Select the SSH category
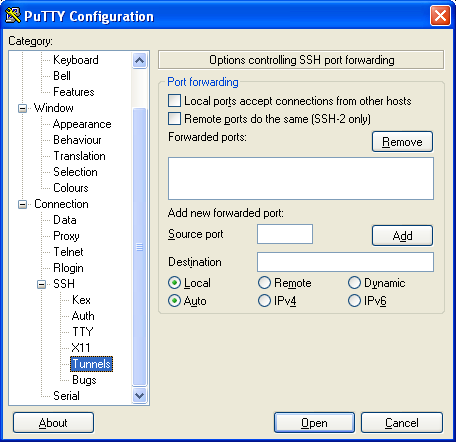Viewport: 456px width, 442px height. pyautogui.click(x=64, y=284)
